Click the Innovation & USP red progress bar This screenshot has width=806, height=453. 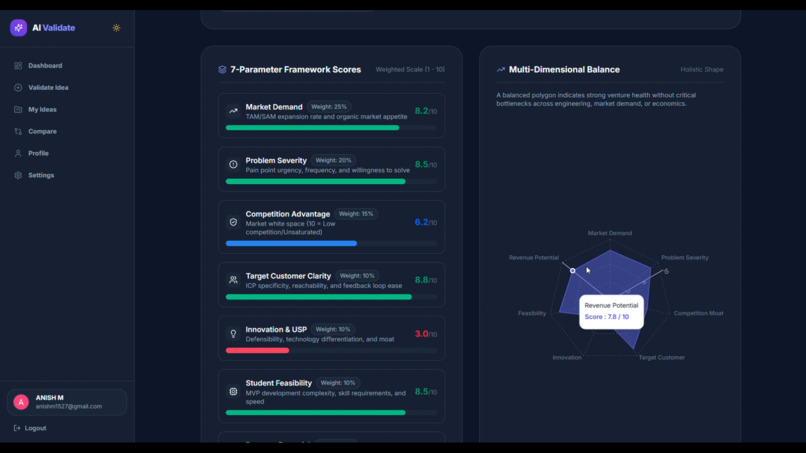258,350
